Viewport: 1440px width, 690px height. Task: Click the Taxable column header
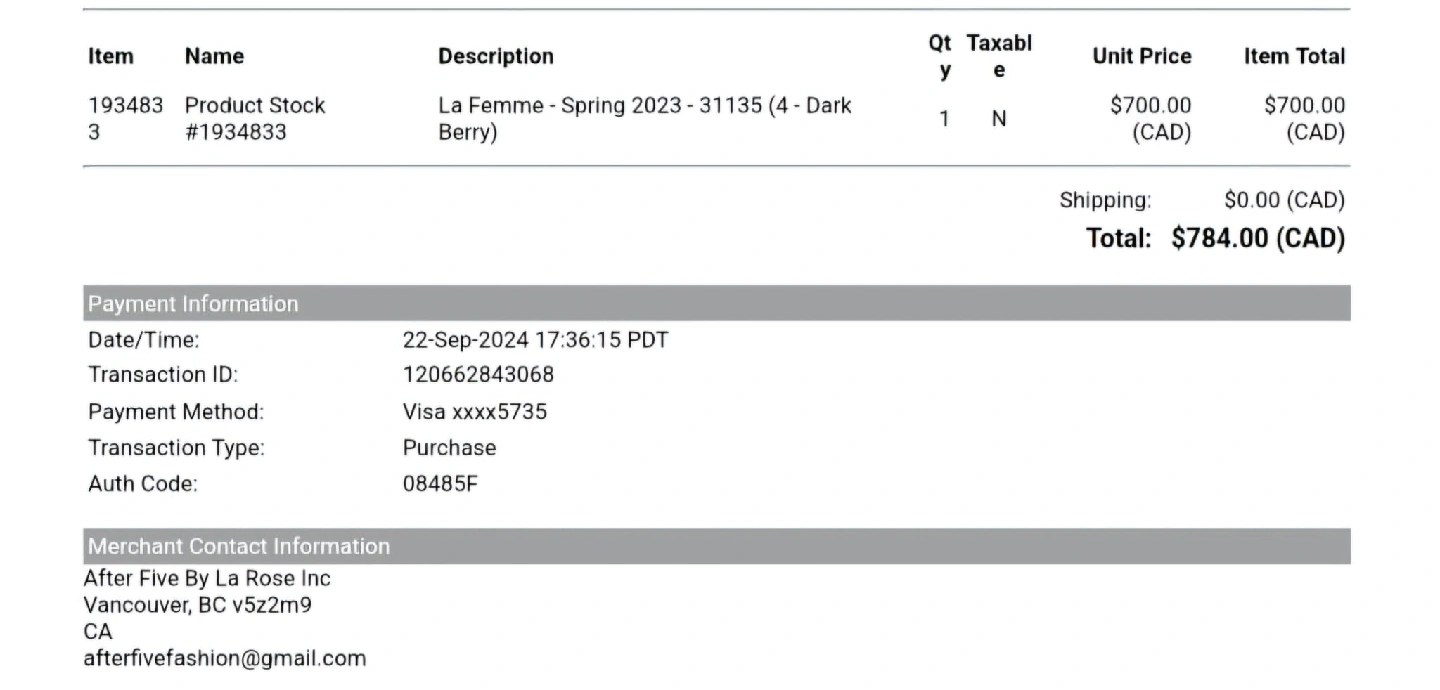coord(999,57)
